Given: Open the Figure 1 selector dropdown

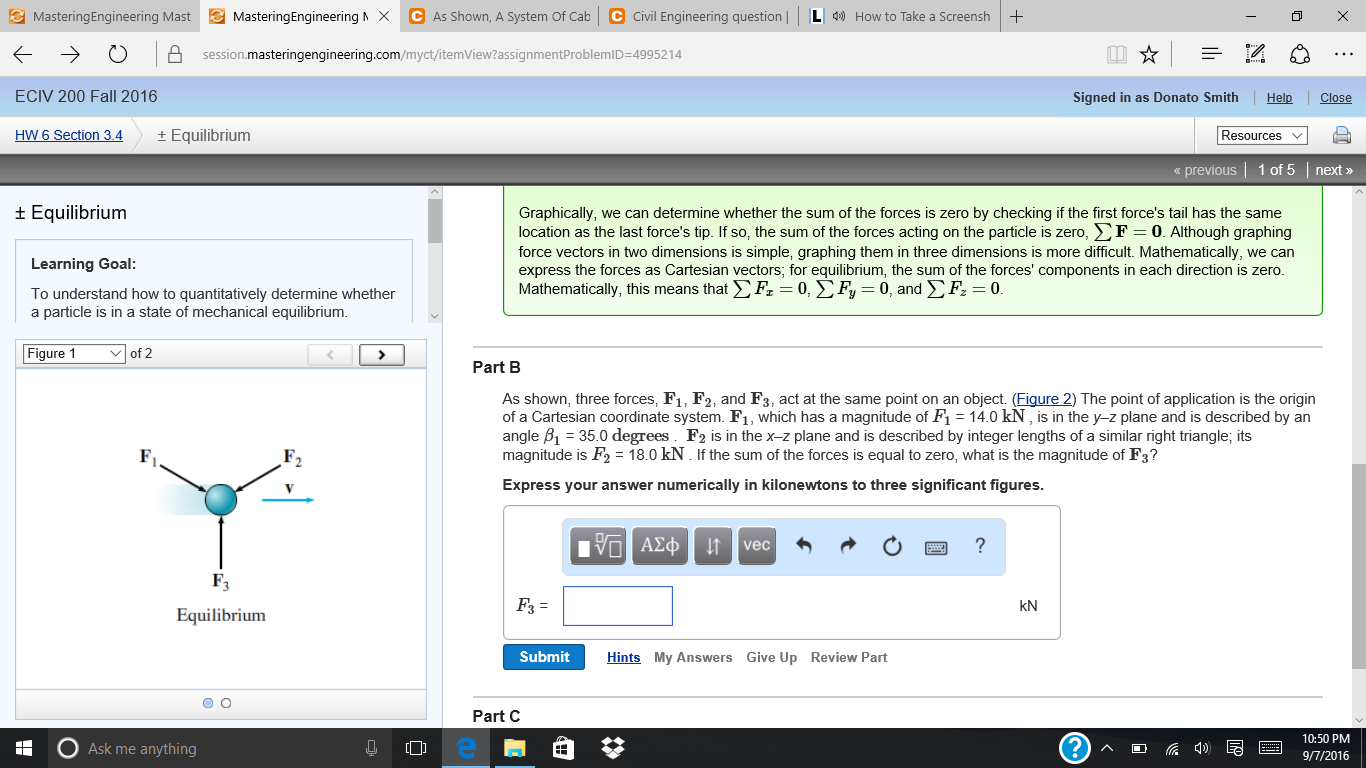Looking at the screenshot, I should (73, 353).
